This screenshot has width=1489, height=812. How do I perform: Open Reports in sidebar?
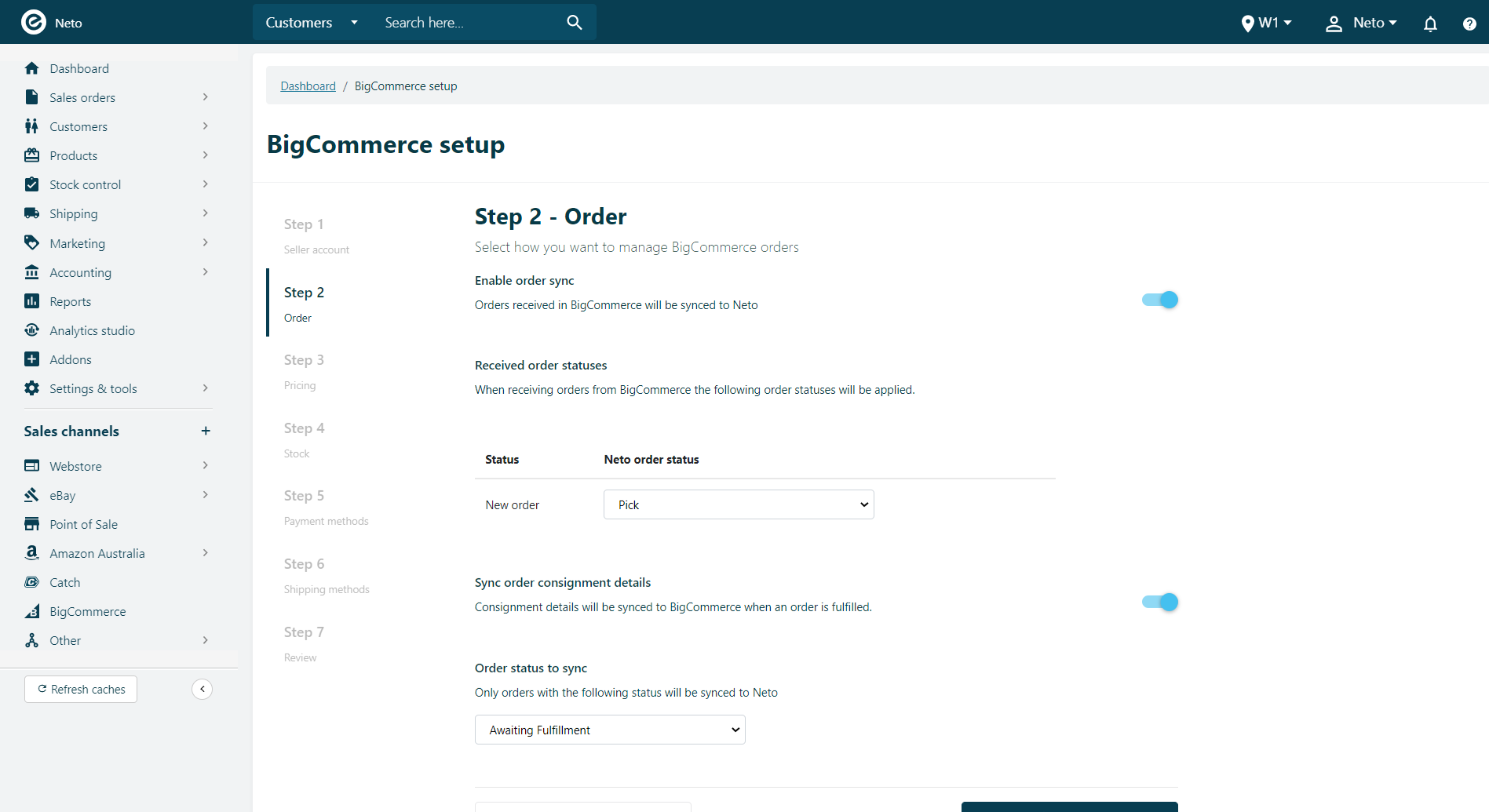pyautogui.click(x=70, y=301)
